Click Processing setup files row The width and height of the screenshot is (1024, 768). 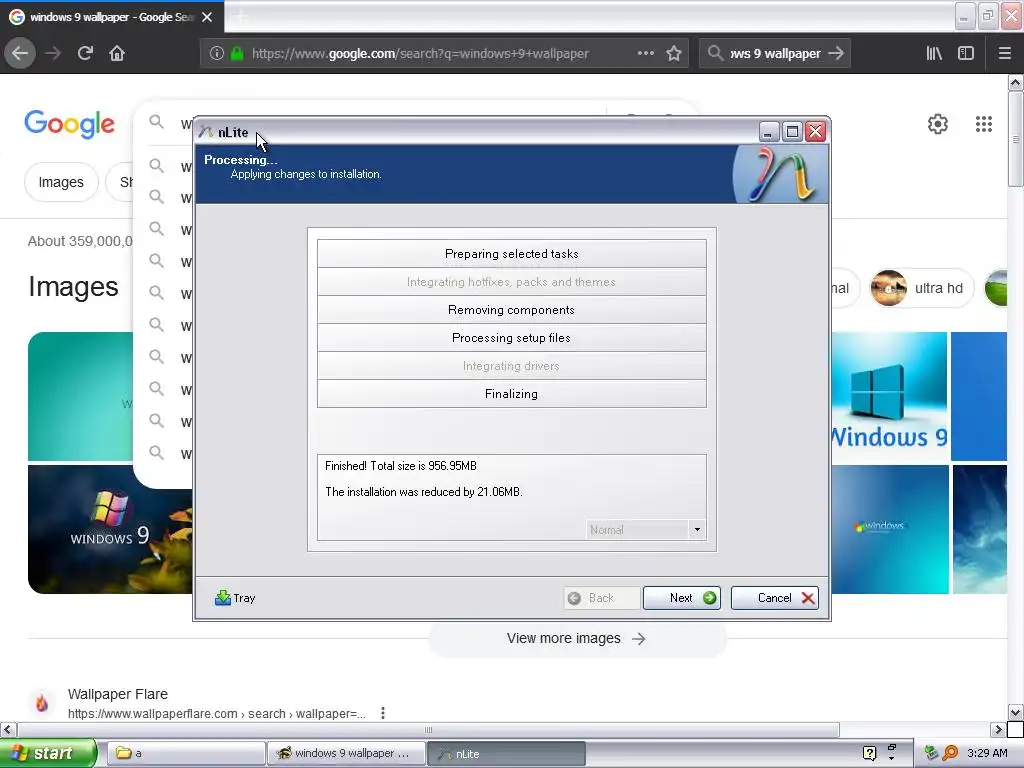511,338
